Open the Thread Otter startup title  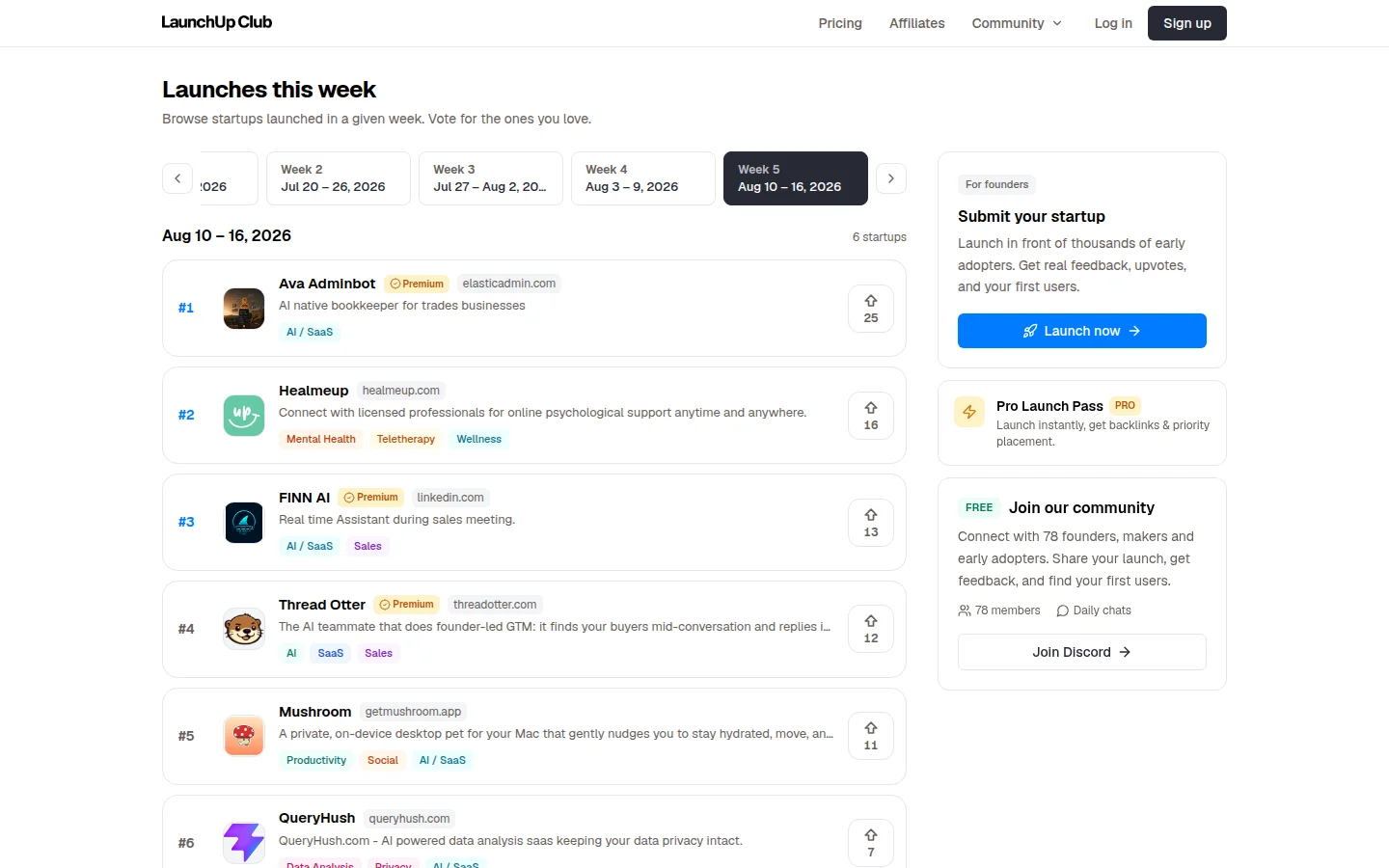pyautogui.click(x=322, y=605)
